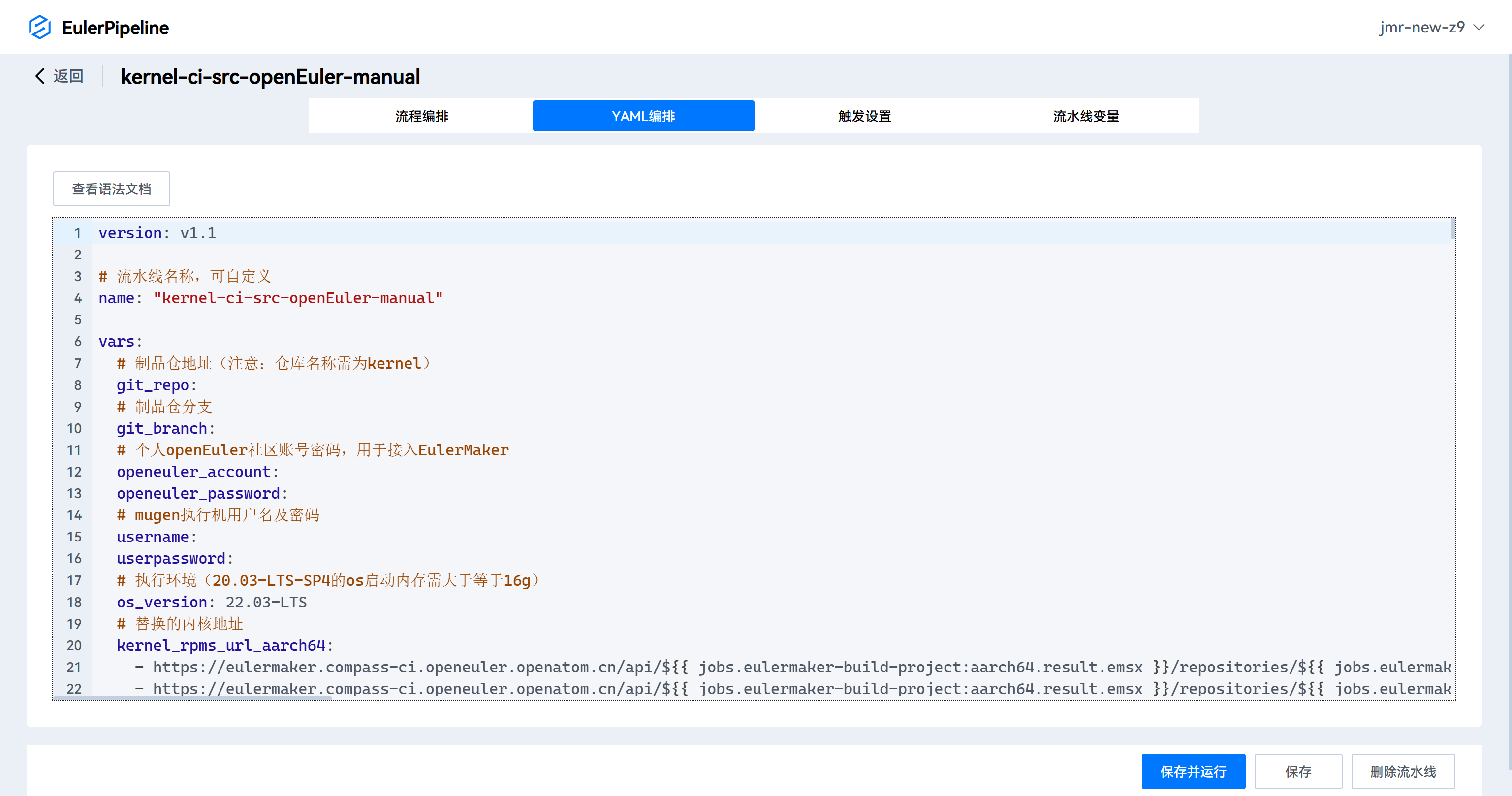Place cursor on 'git_branch:' line

165,429
